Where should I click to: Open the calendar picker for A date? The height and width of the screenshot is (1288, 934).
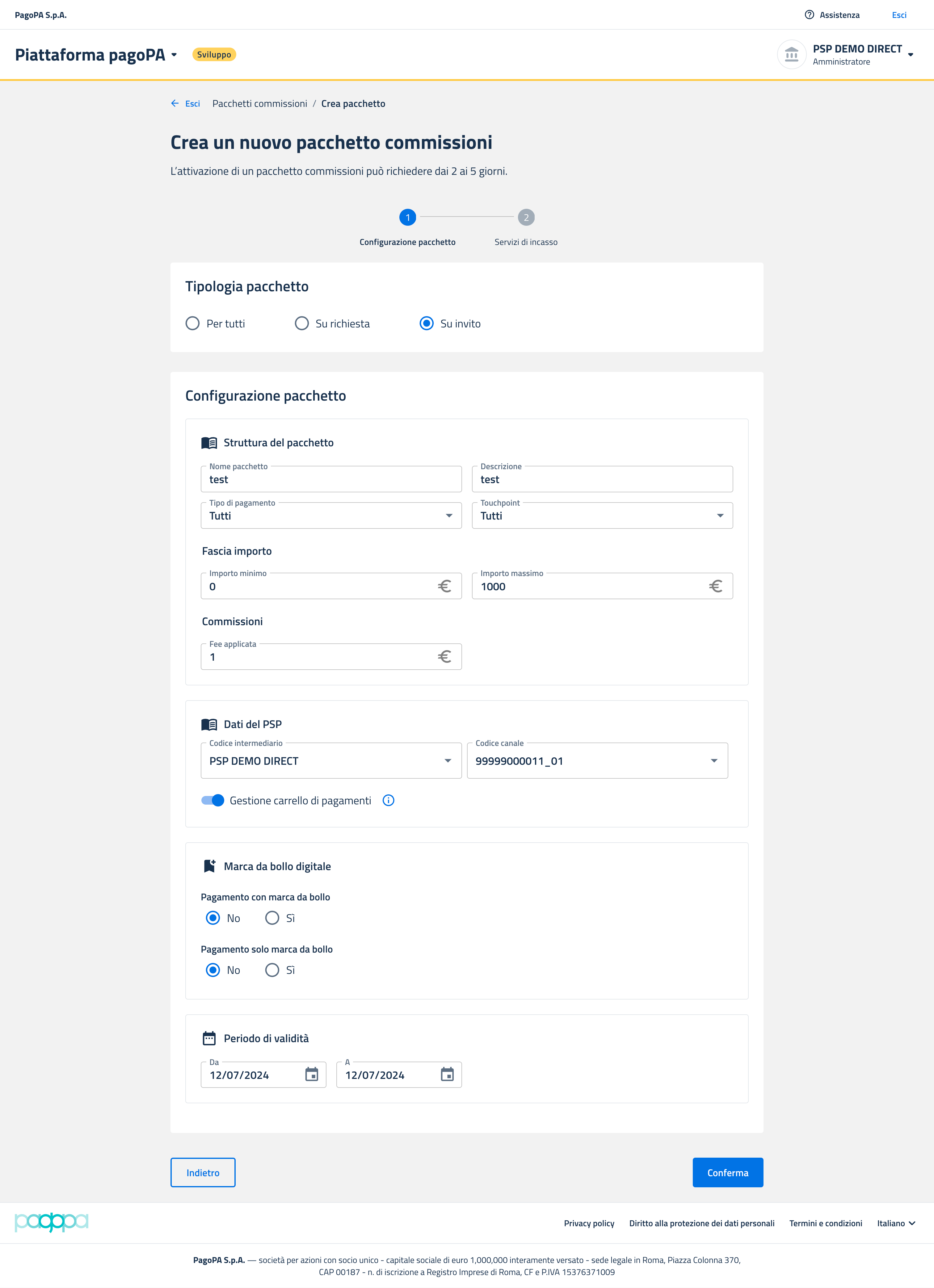[448, 1075]
